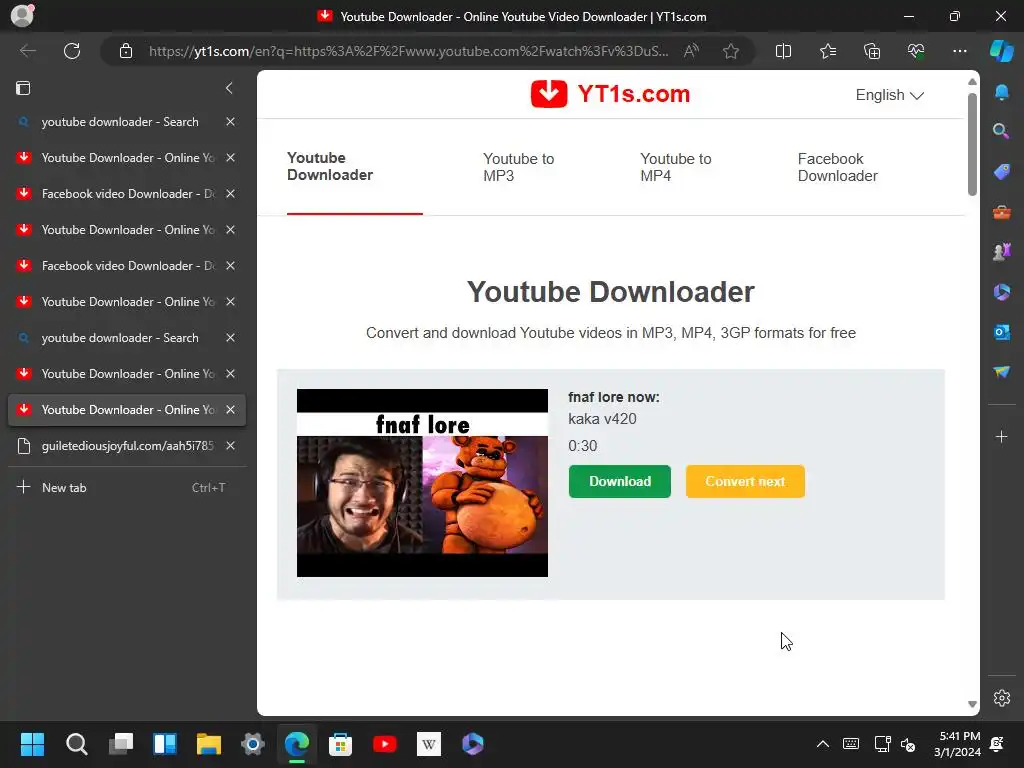This screenshot has height=768, width=1024.
Task: Click the YT1s.com logo
Action: click(x=611, y=94)
